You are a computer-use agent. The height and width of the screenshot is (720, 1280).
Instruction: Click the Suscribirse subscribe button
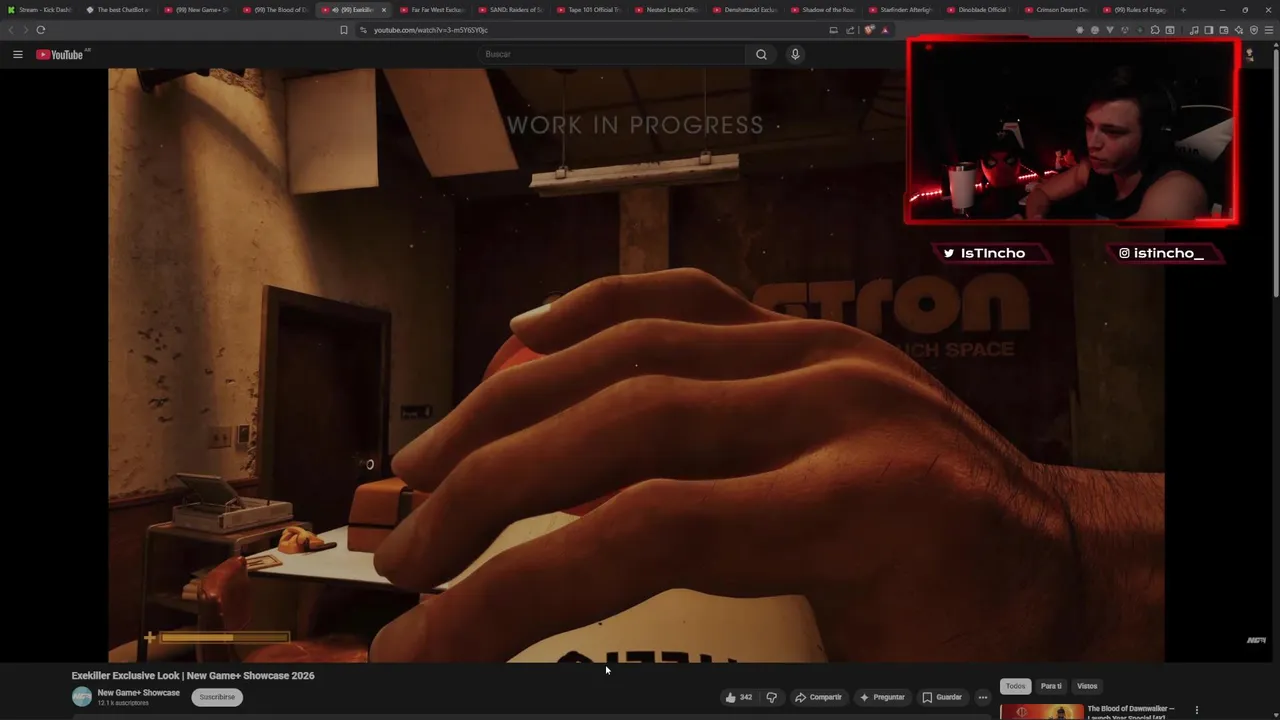(x=217, y=697)
